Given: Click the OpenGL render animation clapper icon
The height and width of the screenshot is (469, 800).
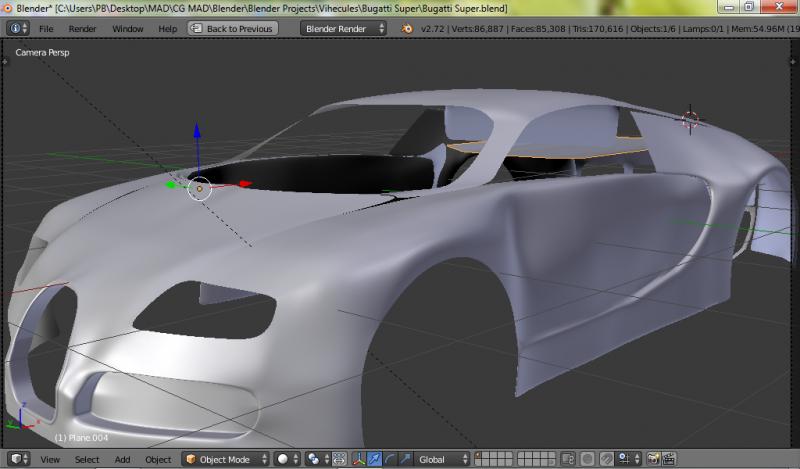Looking at the screenshot, I should point(668,459).
